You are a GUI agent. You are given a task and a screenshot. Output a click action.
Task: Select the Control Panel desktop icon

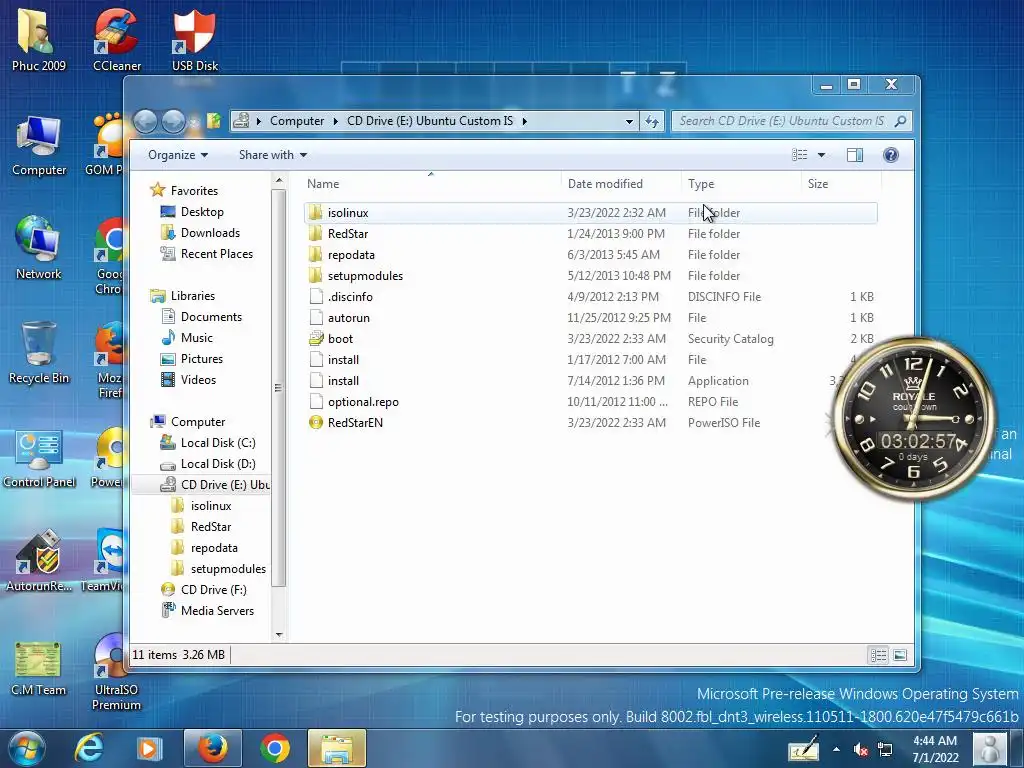point(39,460)
